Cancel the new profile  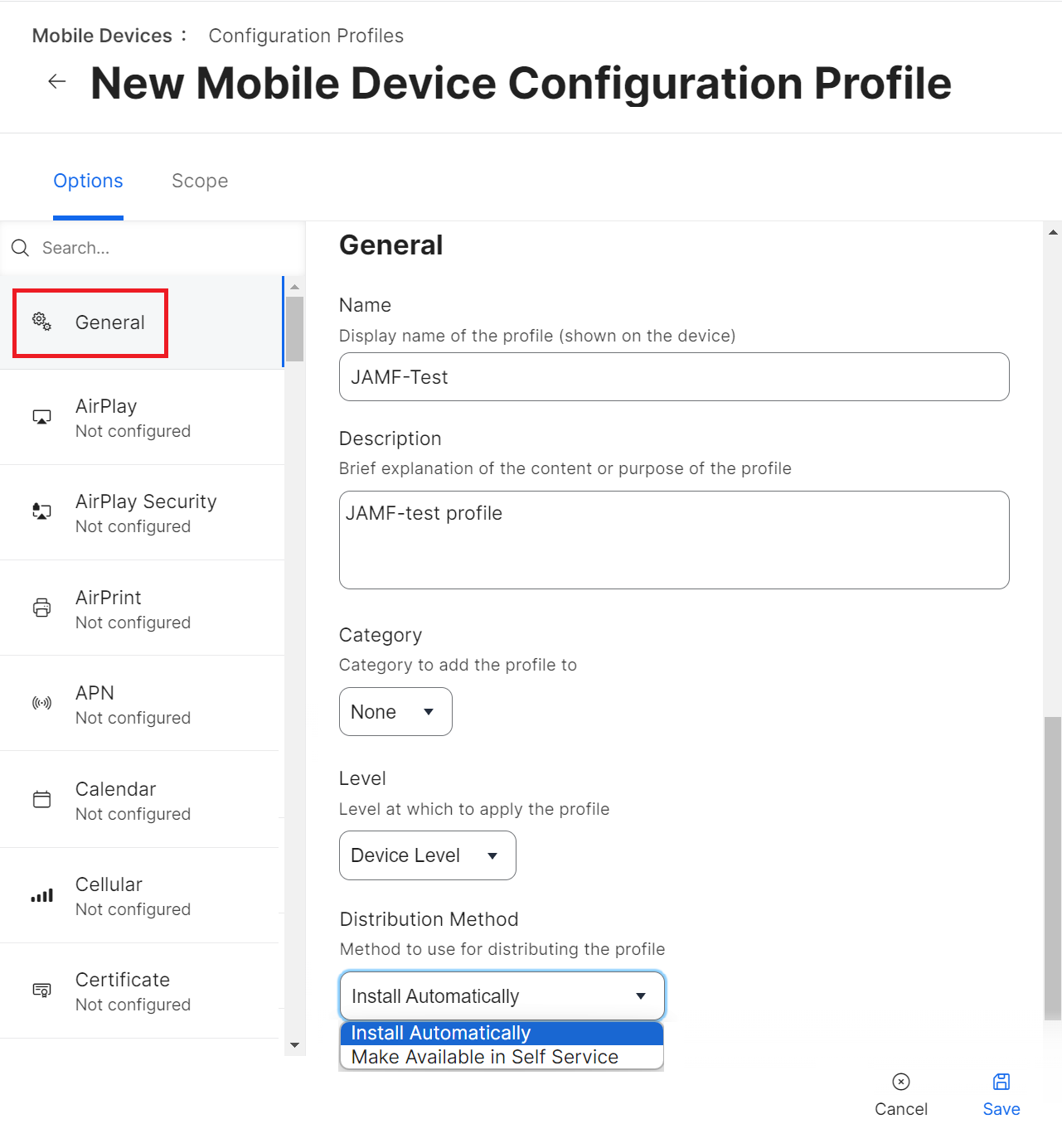901,1094
